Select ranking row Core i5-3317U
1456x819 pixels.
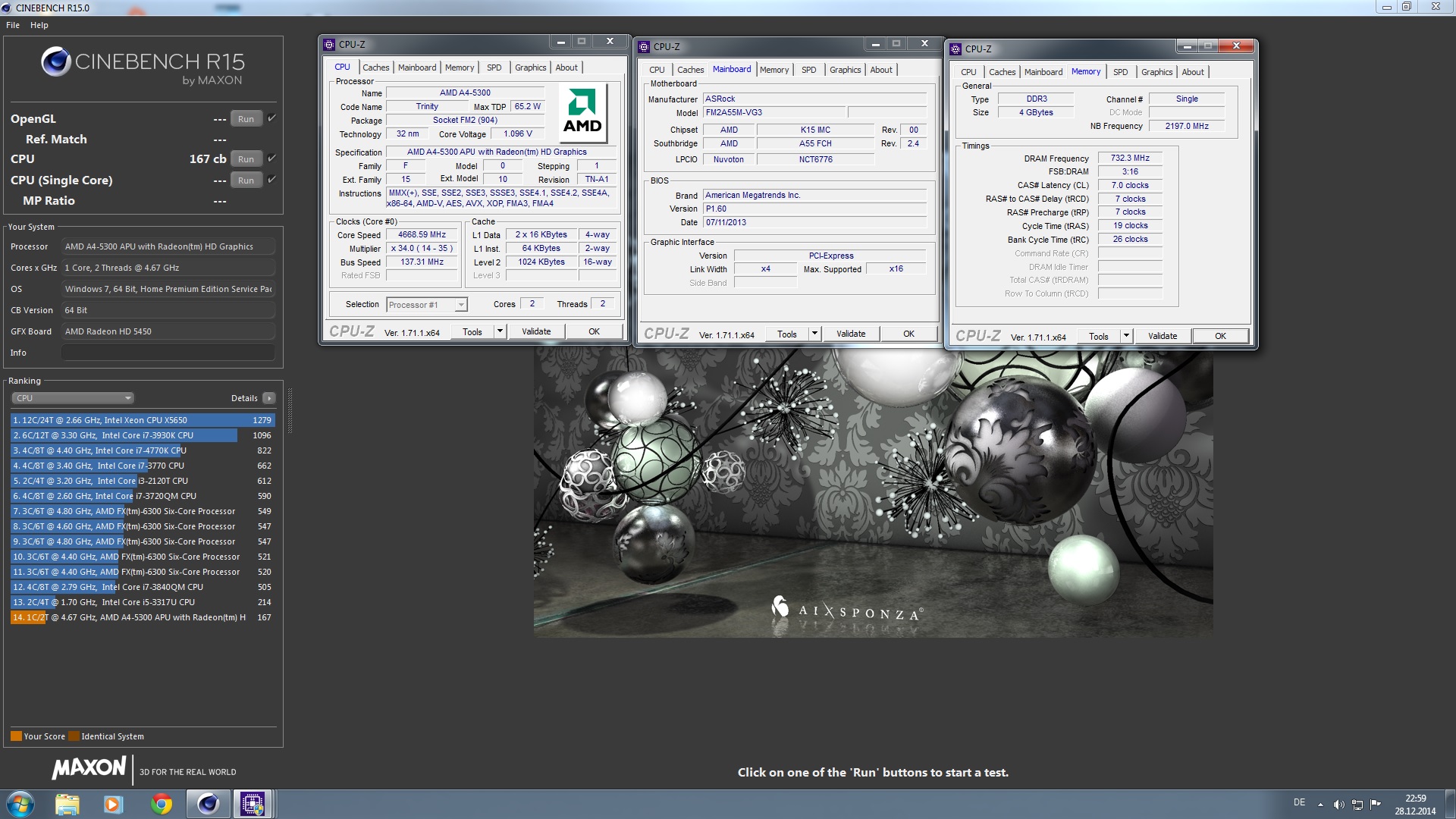coord(143,602)
